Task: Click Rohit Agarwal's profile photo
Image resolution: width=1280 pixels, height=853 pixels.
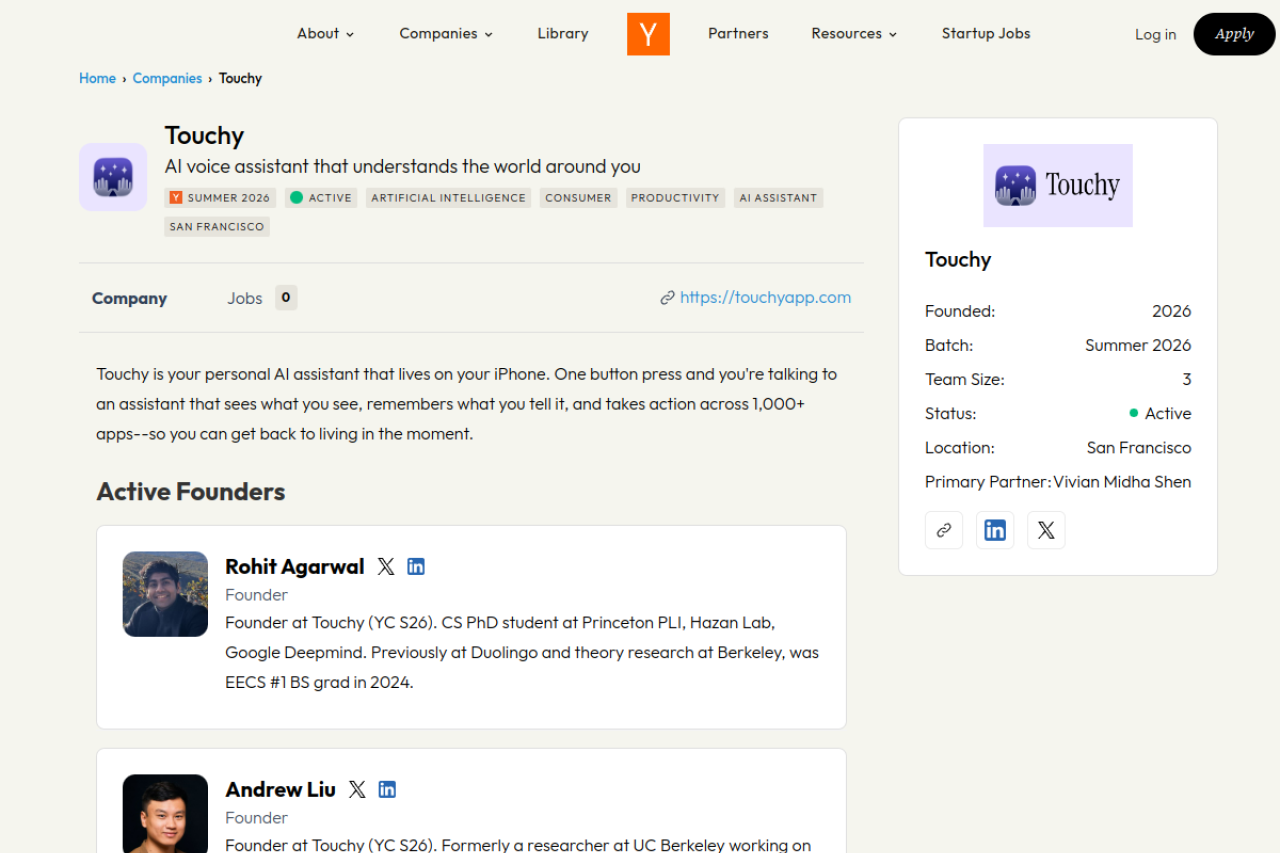Action: click(x=165, y=594)
